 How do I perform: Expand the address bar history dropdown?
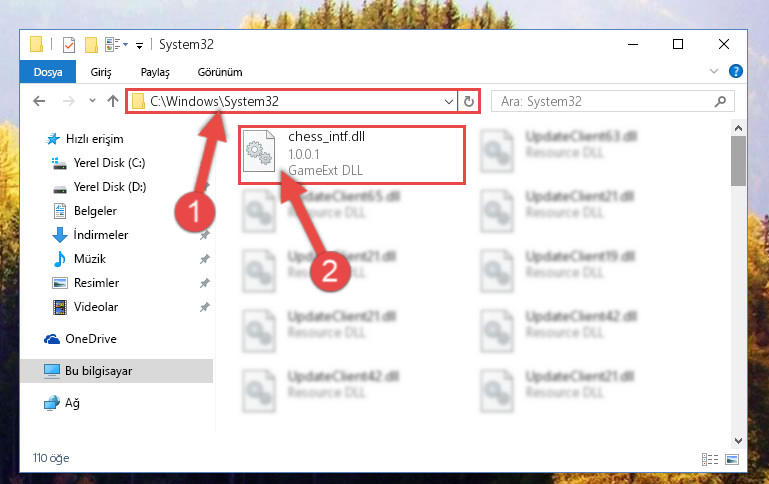click(x=448, y=102)
